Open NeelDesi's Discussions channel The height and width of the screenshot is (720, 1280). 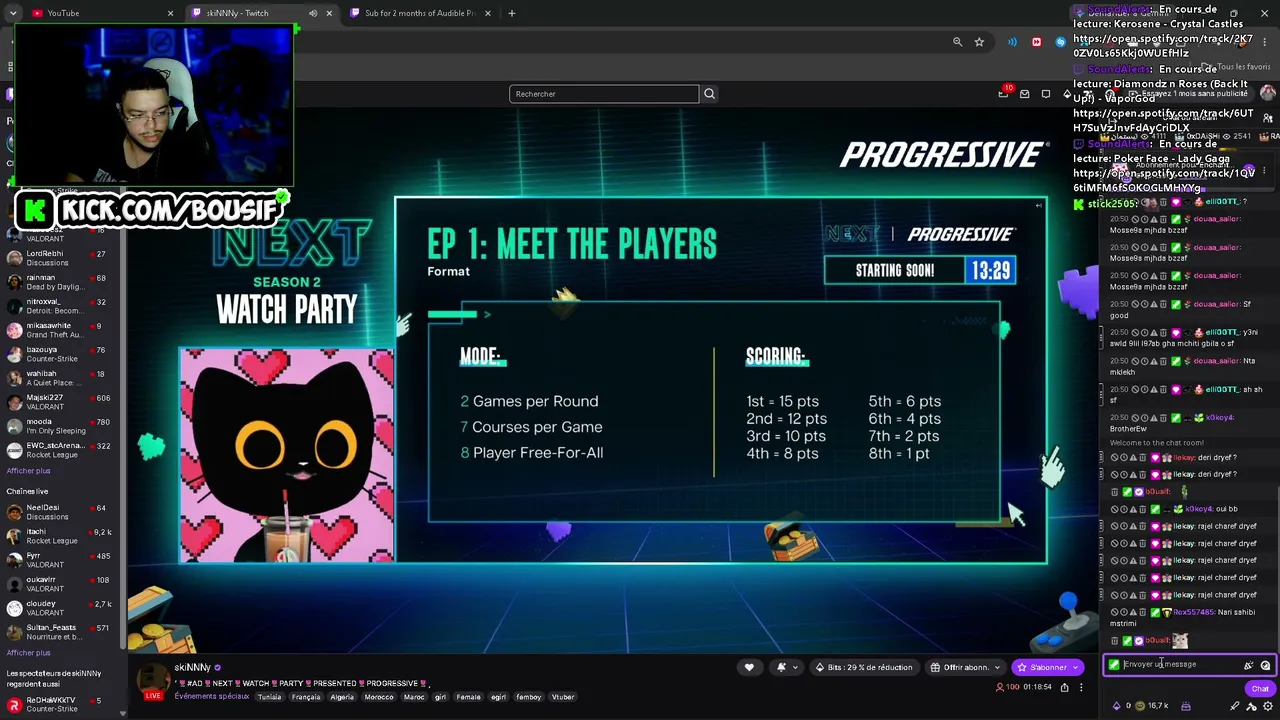pyautogui.click(x=60, y=512)
